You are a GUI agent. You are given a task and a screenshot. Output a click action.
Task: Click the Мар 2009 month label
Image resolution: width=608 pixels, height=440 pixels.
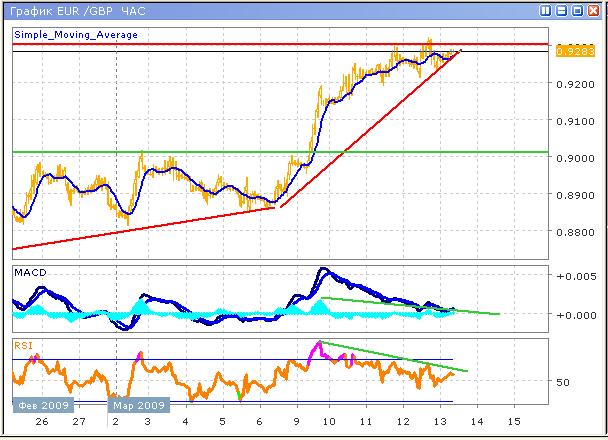coord(138,406)
